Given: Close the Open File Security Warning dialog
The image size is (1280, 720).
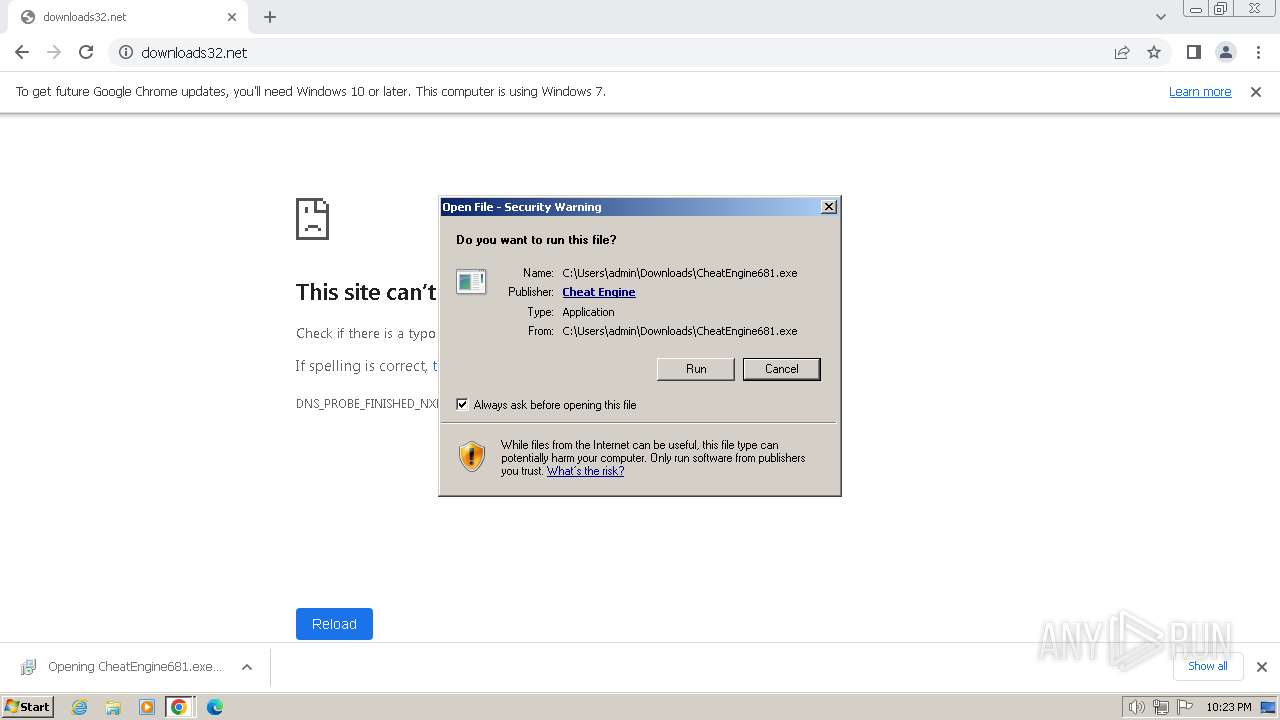Looking at the screenshot, I should (828, 206).
